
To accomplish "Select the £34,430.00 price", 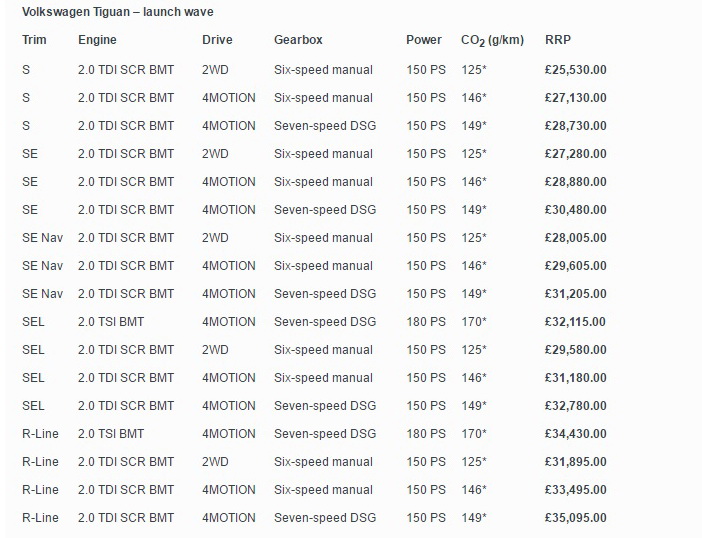I will point(576,434).
